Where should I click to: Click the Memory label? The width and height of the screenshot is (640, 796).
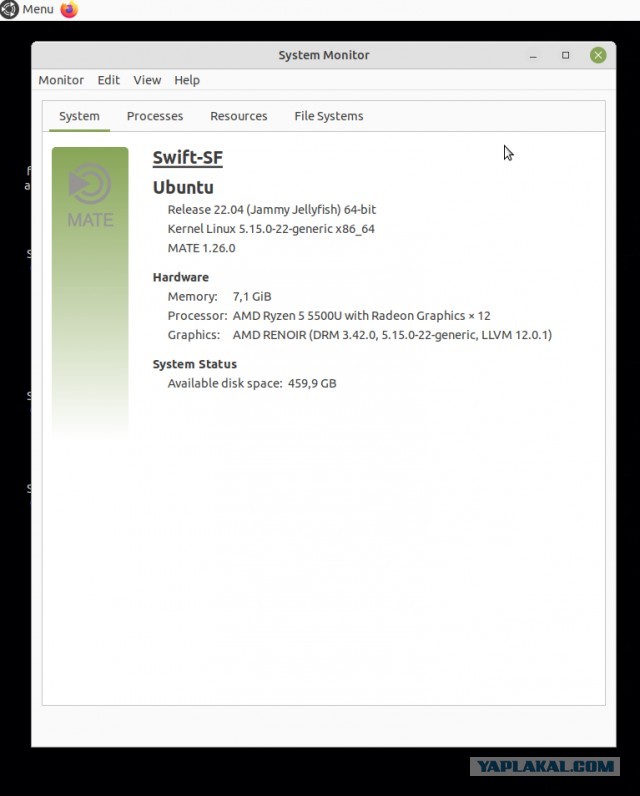pos(192,296)
